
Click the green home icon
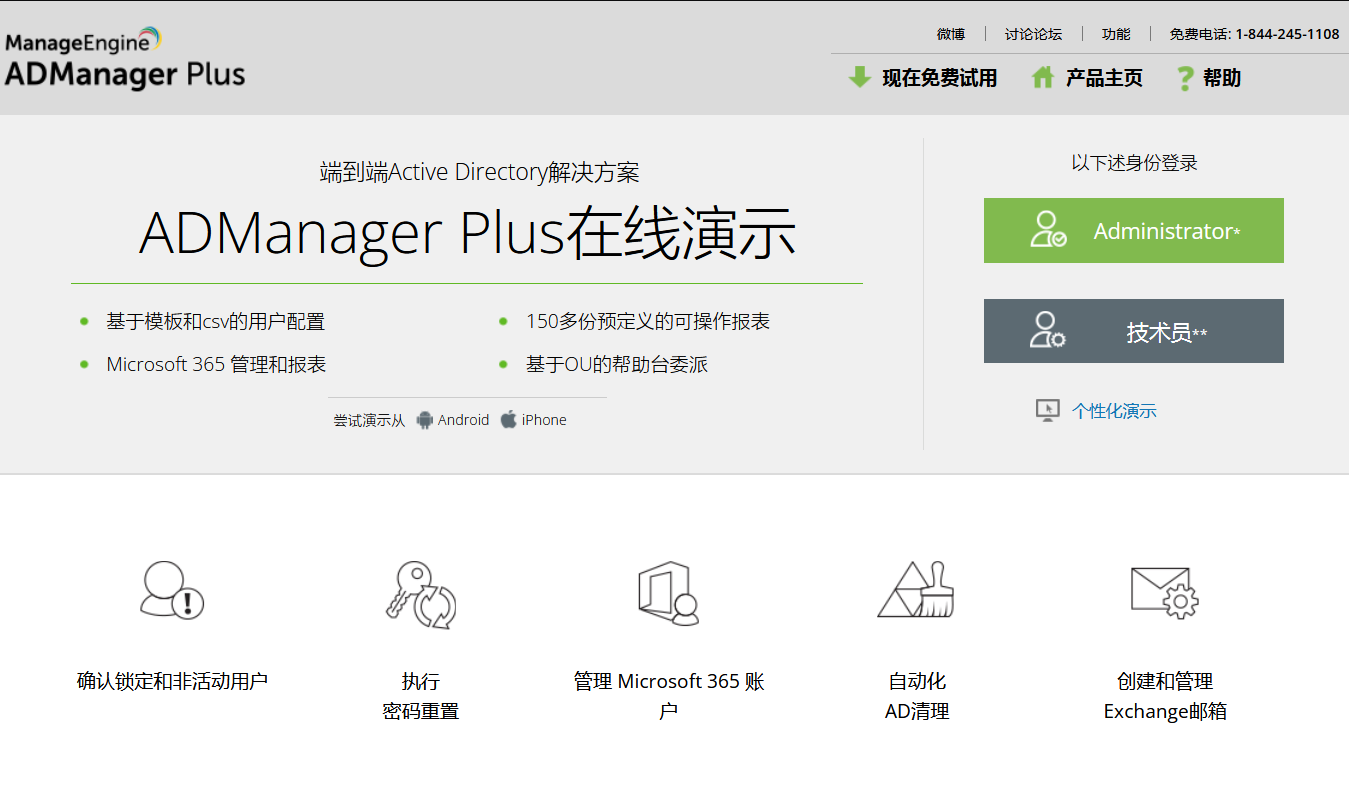click(1043, 77)
